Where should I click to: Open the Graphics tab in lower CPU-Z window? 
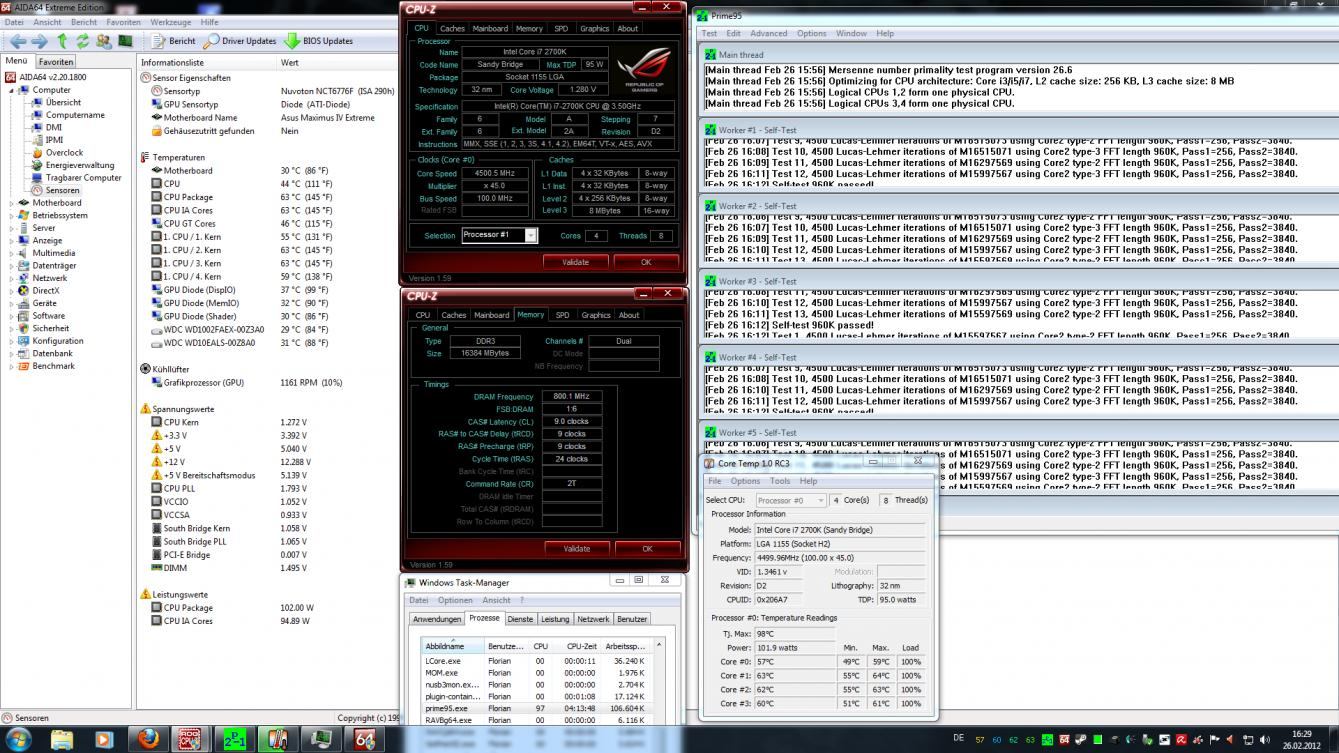(595, 315)
